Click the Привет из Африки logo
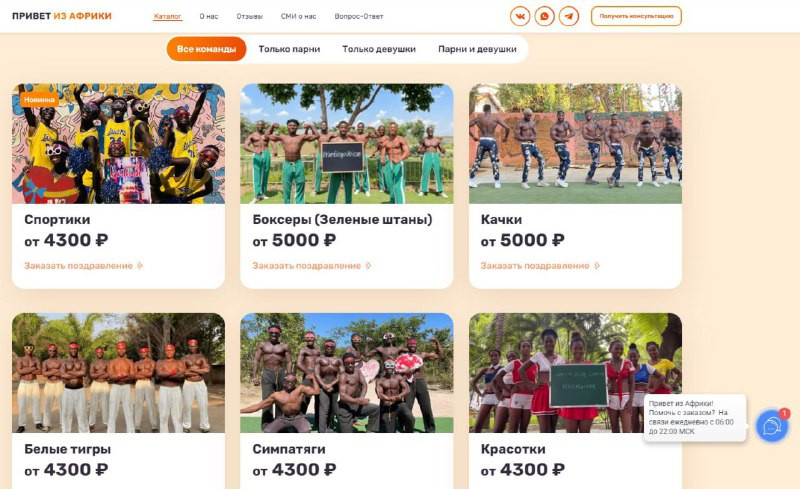Screen dimensions: 800x489 tap(62, 16)
